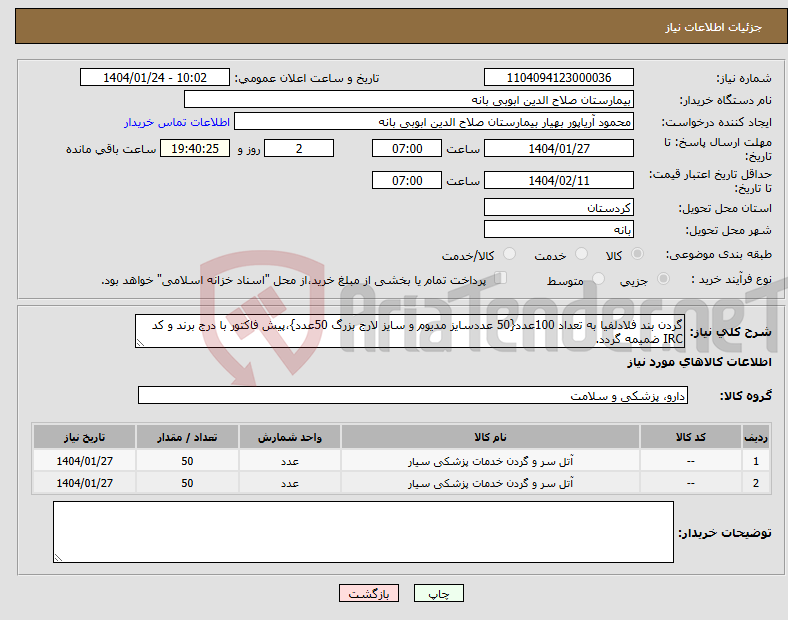Click the شرح کلی نیاز text area
The height and width of the screenshot is (620, 788).
click(410, 331)
